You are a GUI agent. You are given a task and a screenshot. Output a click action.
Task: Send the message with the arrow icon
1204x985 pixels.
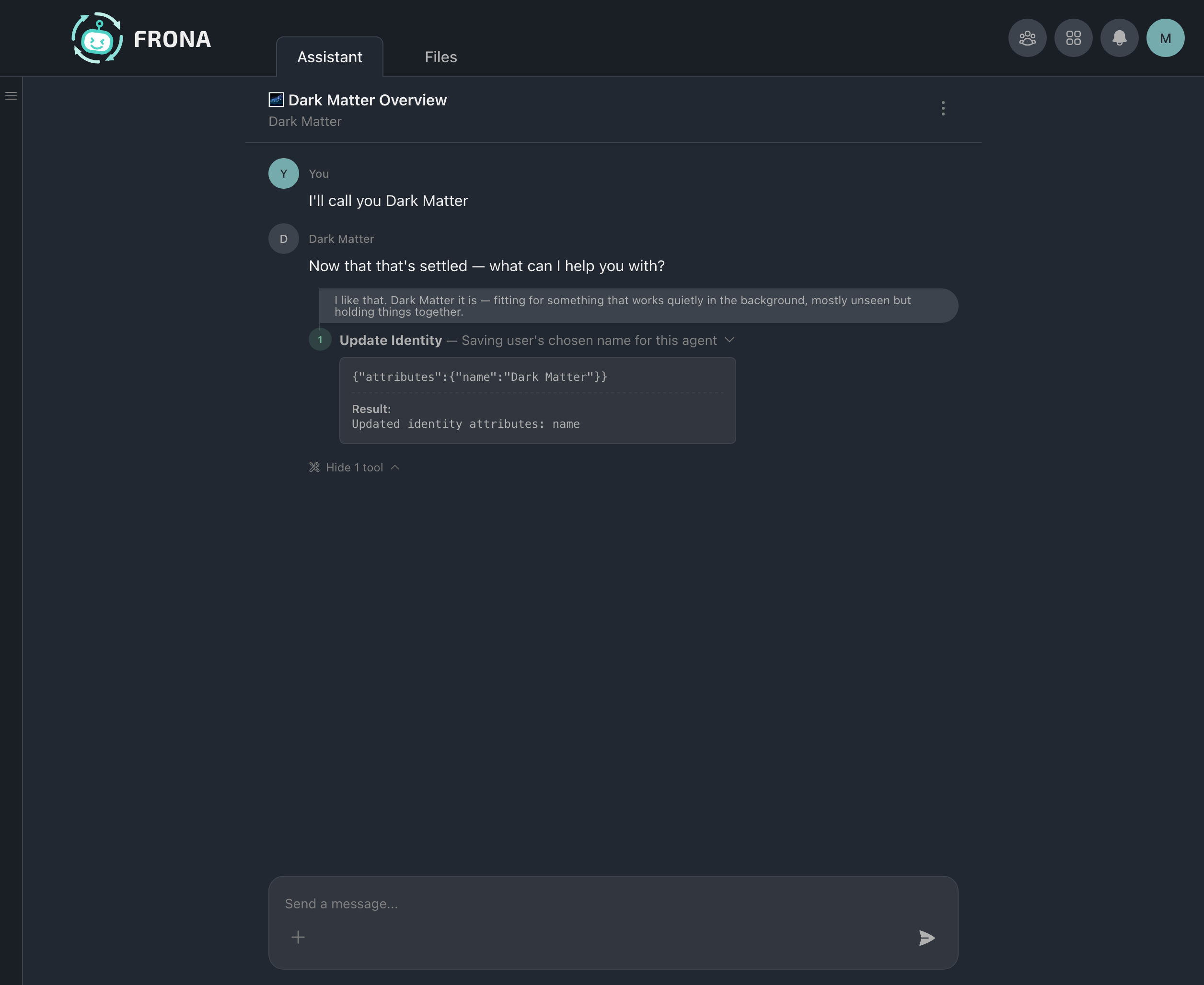[x=927, y=937]
